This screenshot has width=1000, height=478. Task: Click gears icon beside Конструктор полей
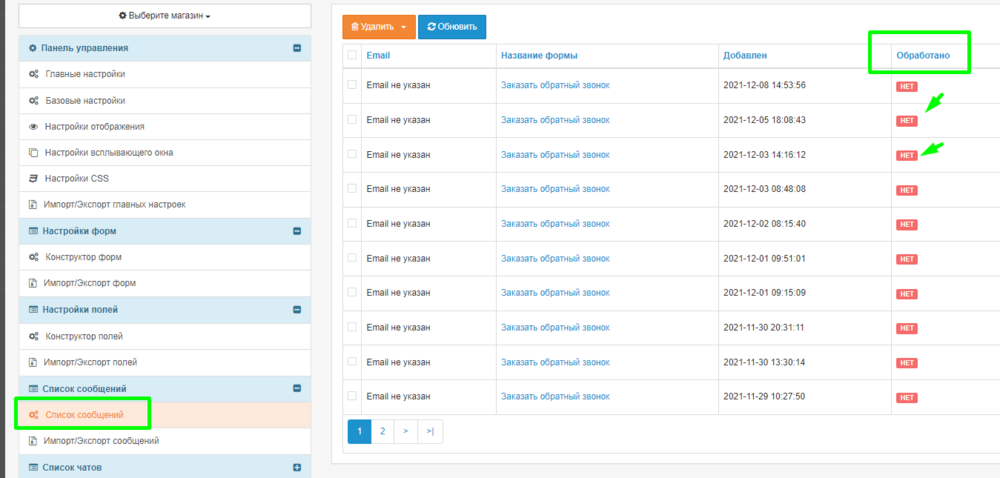pos(34,336)
